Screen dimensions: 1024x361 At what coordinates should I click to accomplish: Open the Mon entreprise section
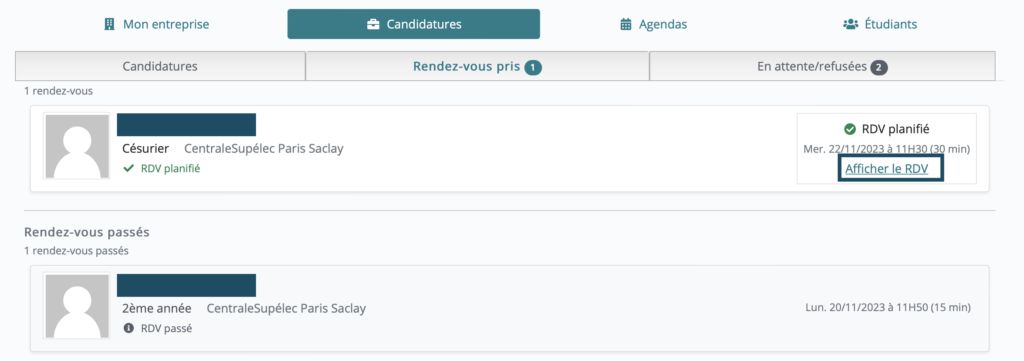point(157,24)
